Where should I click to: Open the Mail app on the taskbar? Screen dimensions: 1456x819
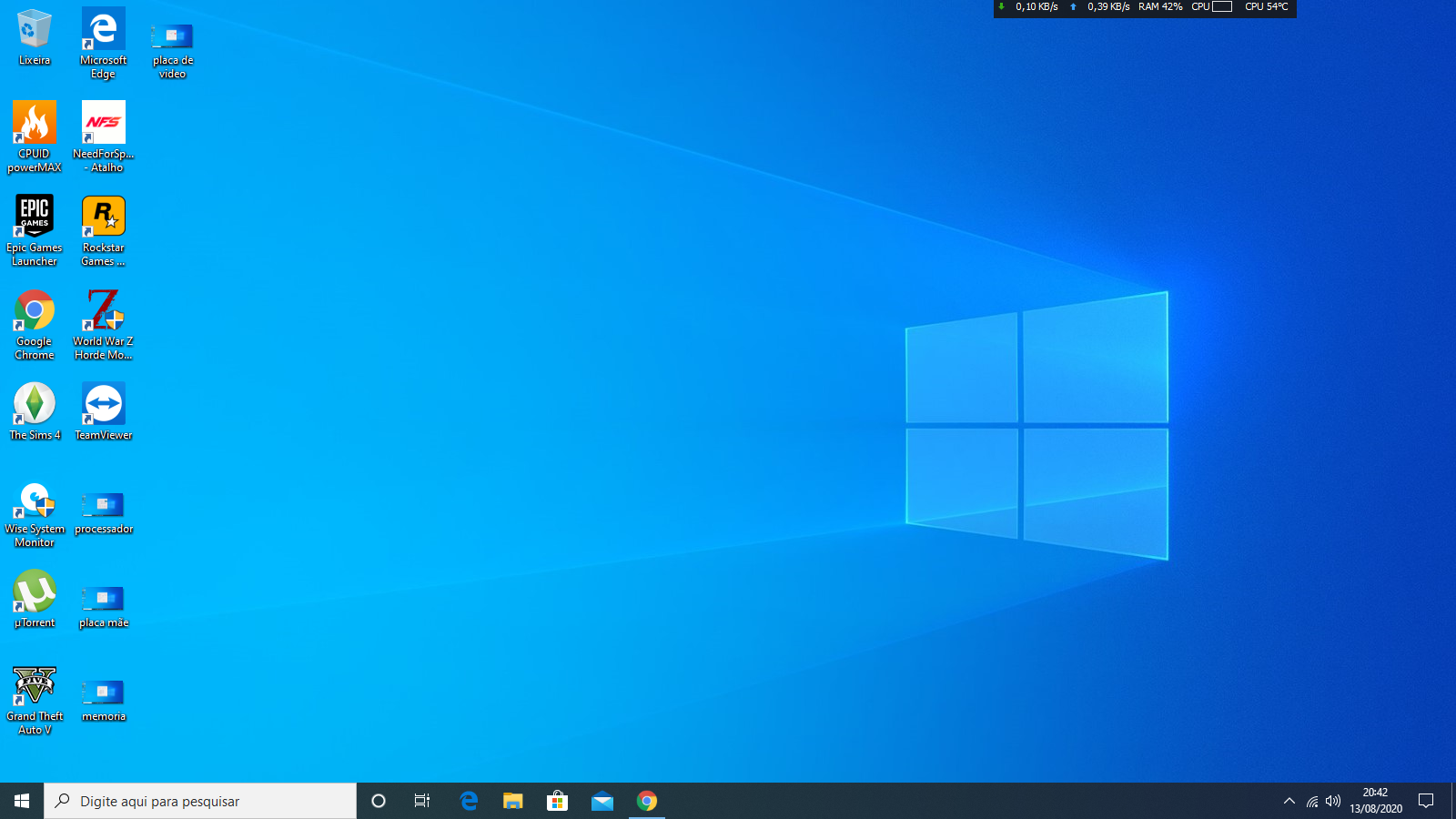(602, 801)
